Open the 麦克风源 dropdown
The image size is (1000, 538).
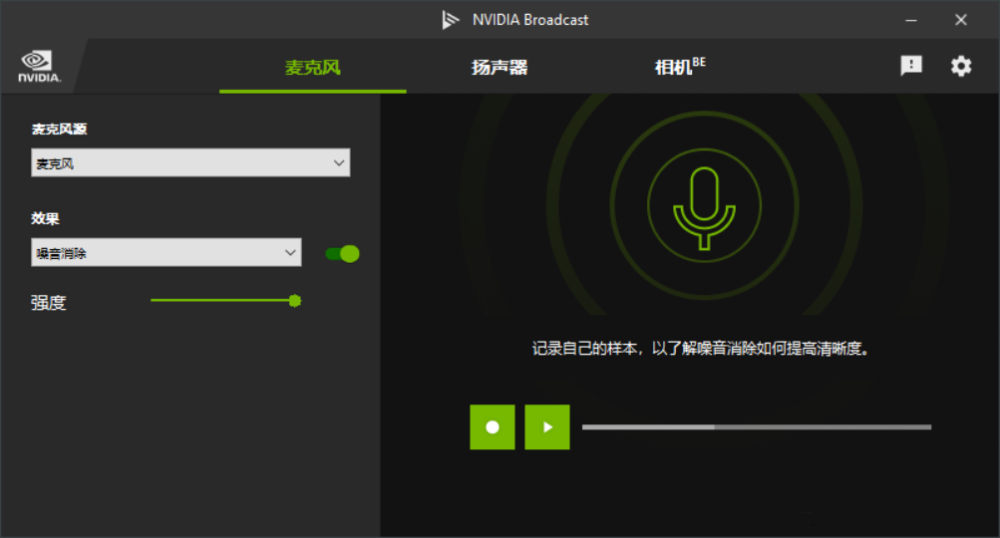pyautogui.click(x=191, y=163)
